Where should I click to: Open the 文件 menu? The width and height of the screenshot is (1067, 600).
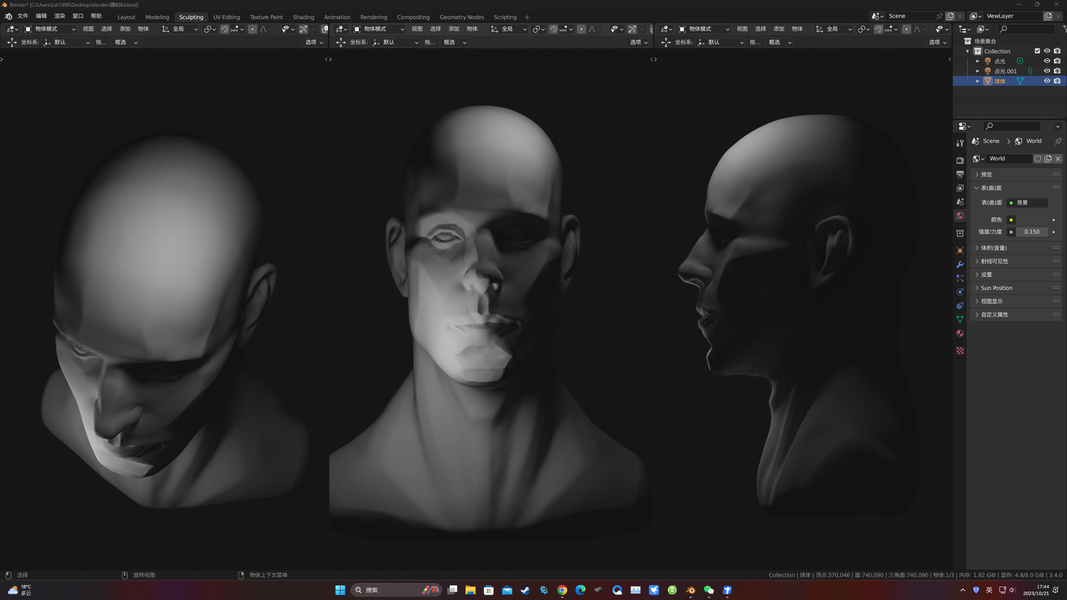pos(23,16)
